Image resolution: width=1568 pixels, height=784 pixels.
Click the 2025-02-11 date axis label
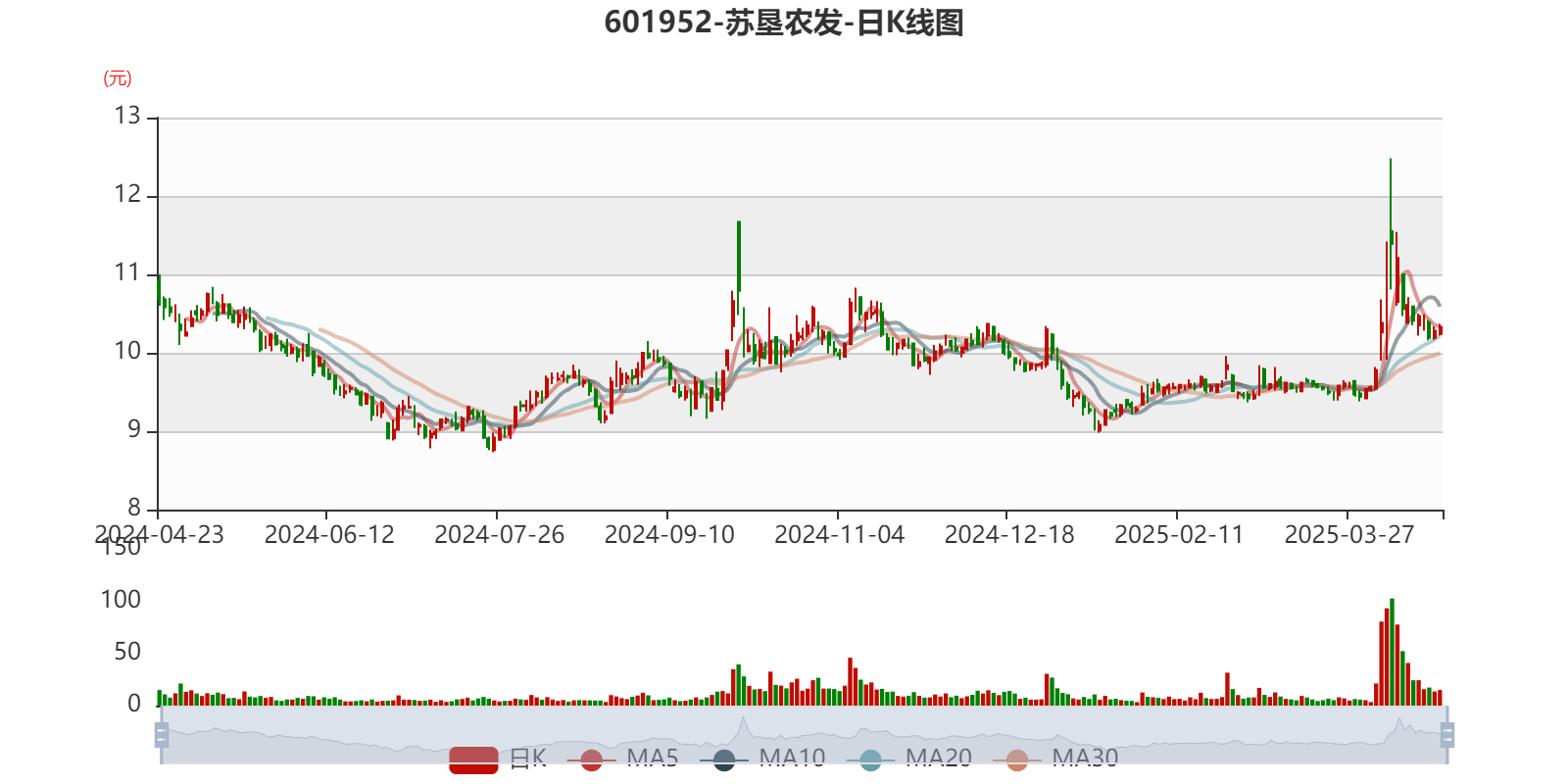(x=1179, y=535)
